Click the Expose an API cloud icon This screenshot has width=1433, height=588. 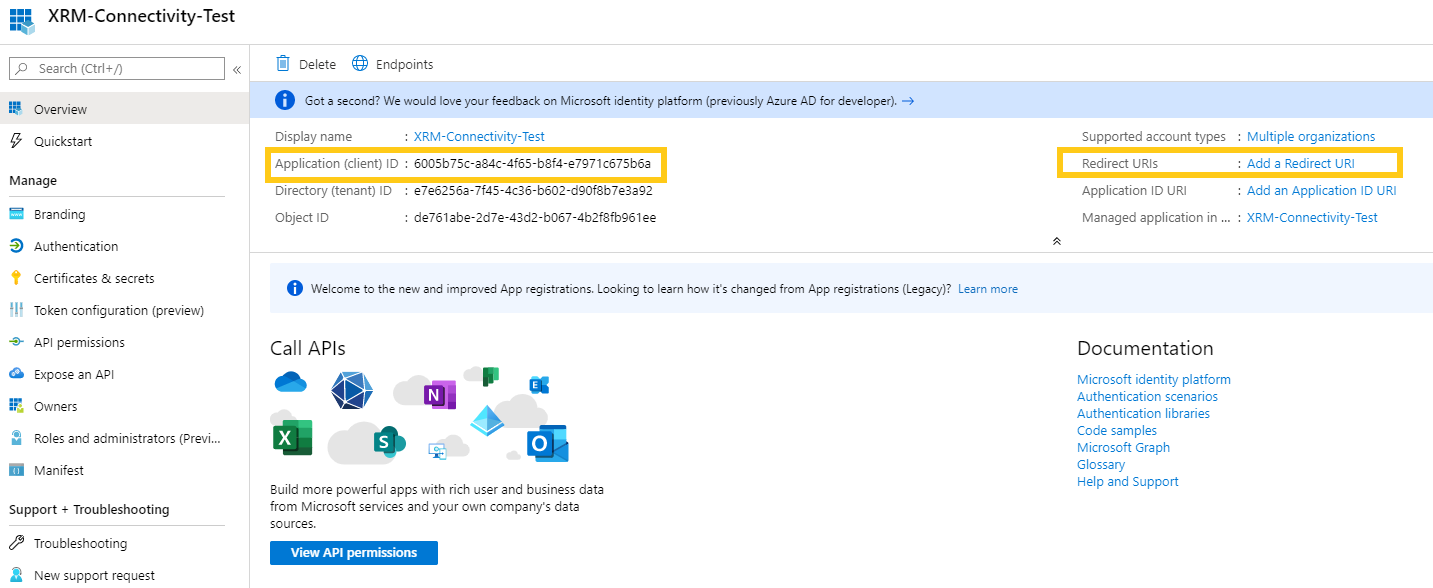click(16, 374)
